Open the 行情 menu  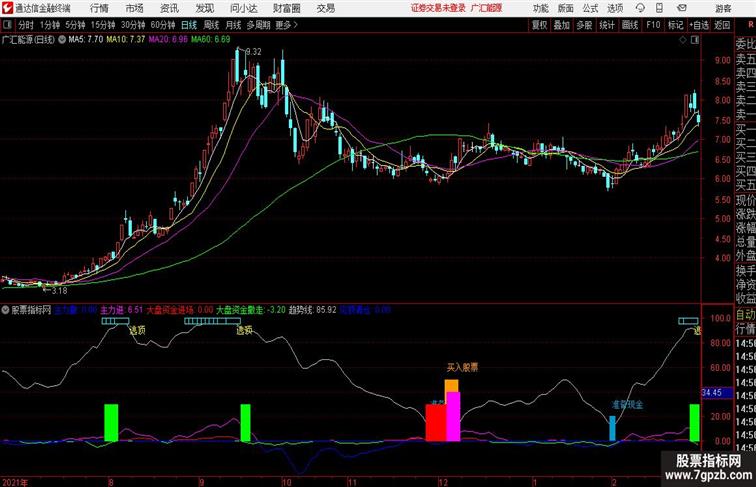pyautogui.click(x=100, y=8)
